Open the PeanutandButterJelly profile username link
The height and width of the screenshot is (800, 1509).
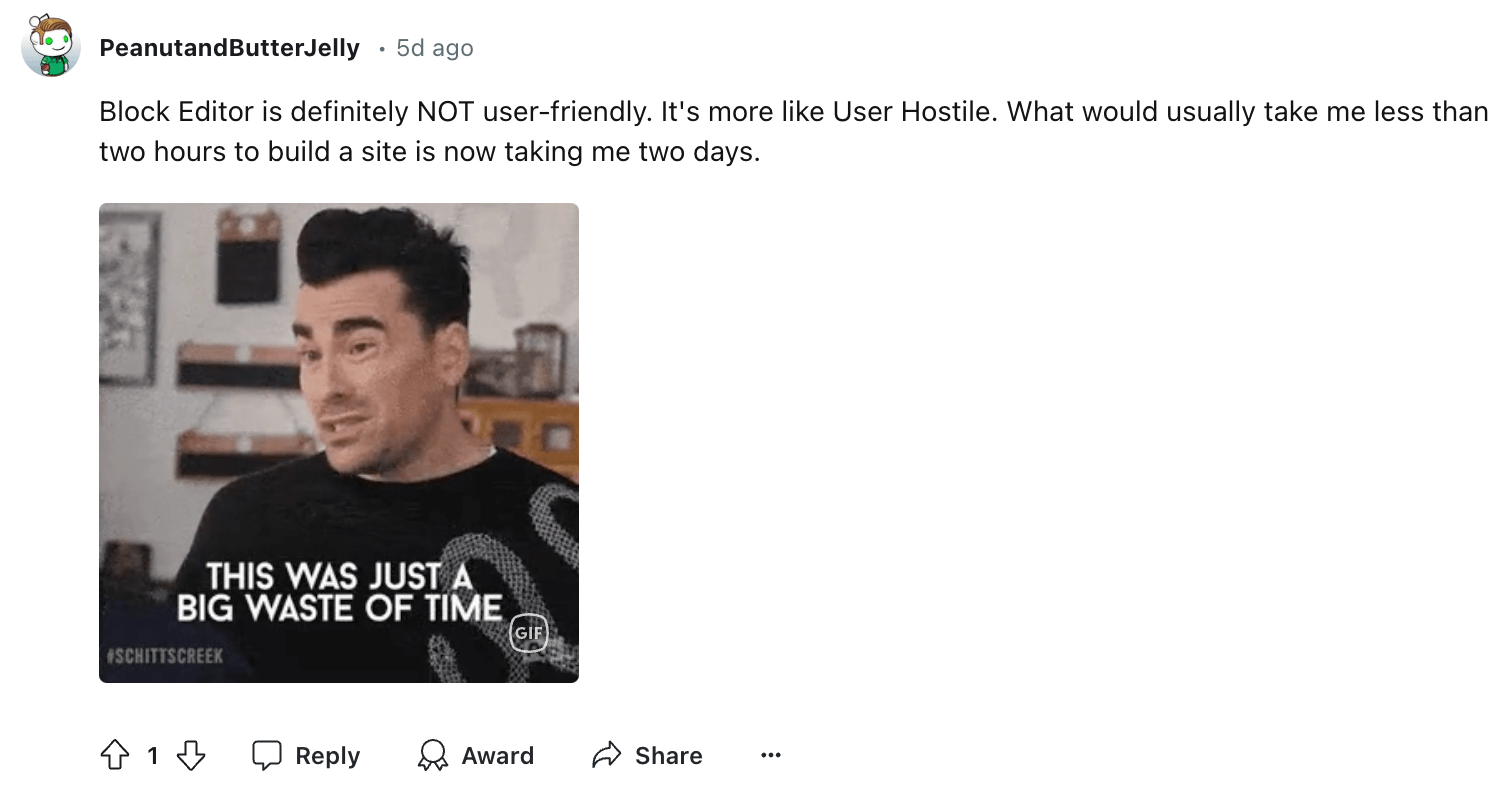click(x=229, y=48)
